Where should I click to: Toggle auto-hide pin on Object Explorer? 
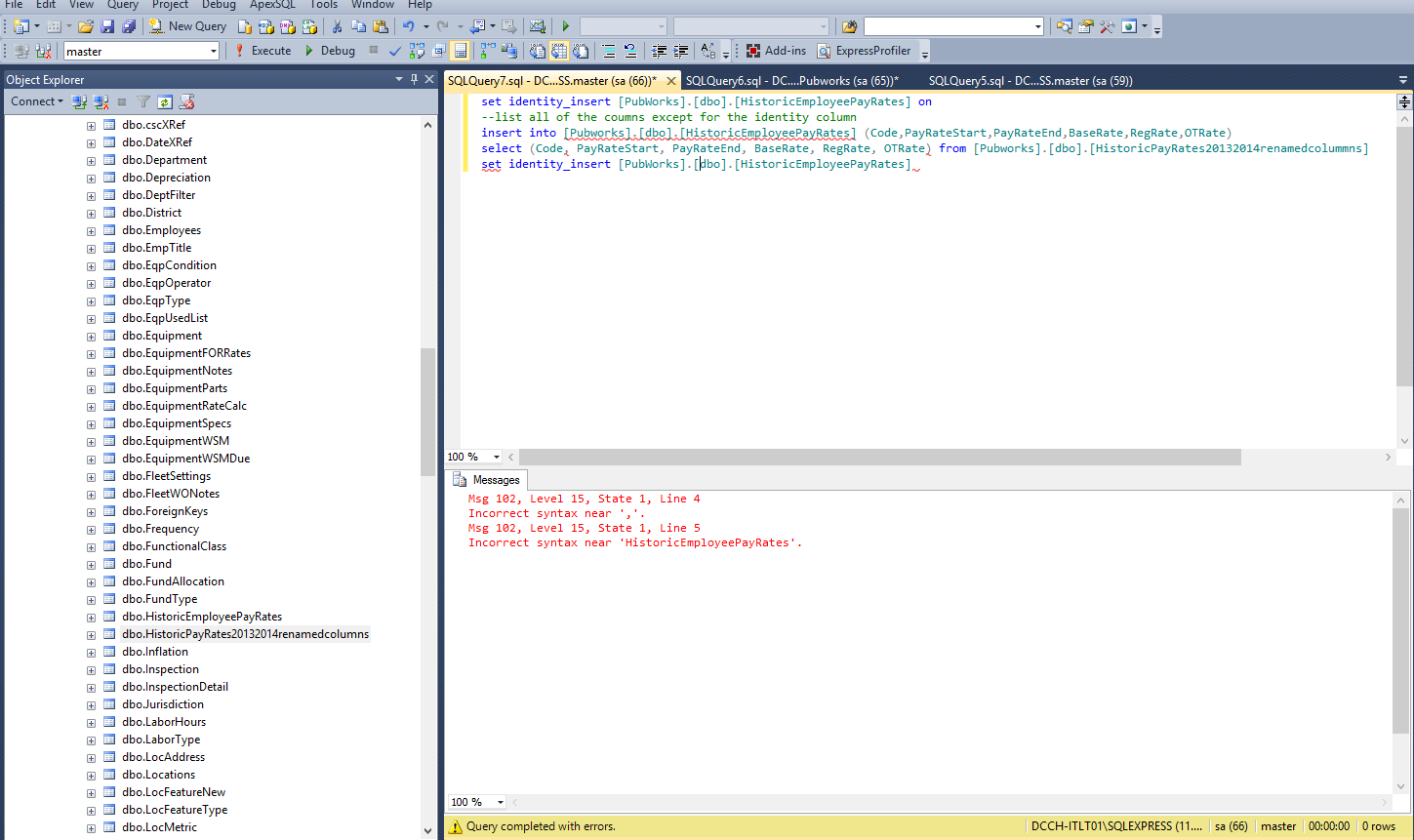(x=414, y=79)
